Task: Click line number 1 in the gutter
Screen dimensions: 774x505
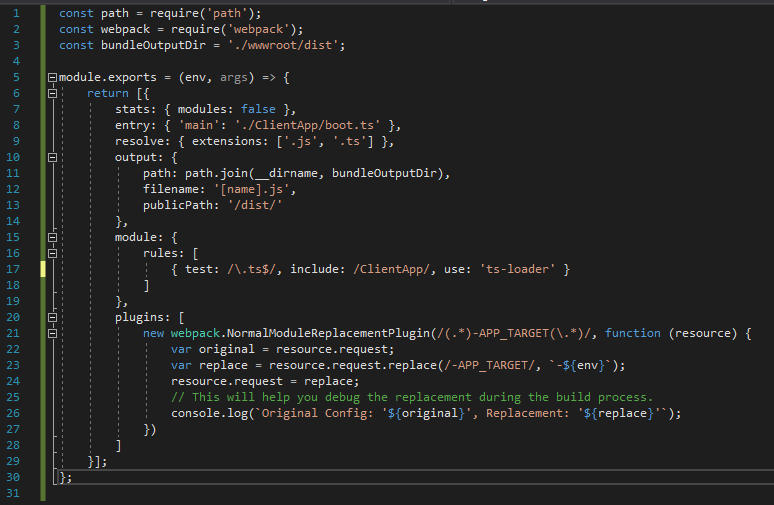Action: click(16, 13)
